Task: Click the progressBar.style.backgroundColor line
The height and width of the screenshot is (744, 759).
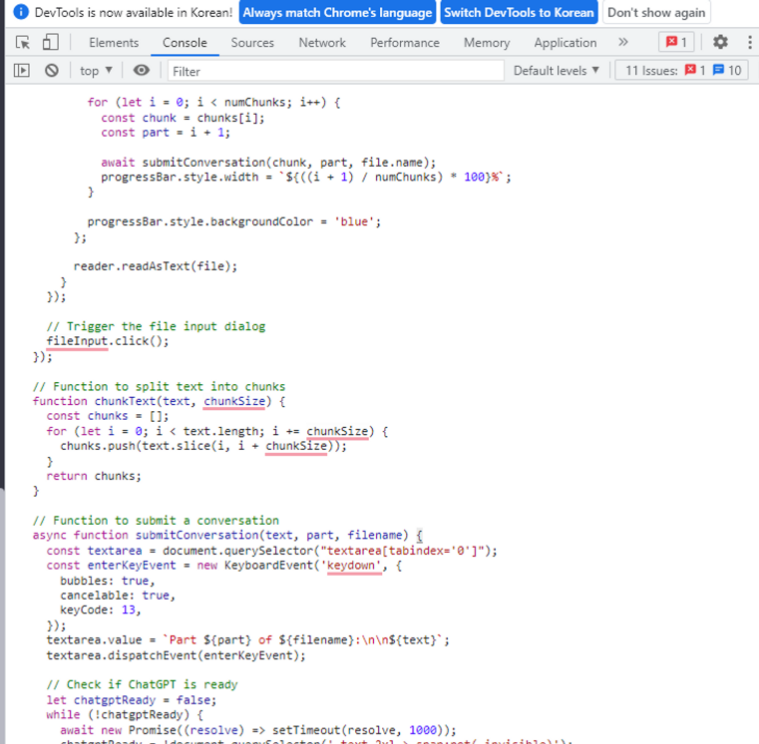Action: click(x=234, y=222)
